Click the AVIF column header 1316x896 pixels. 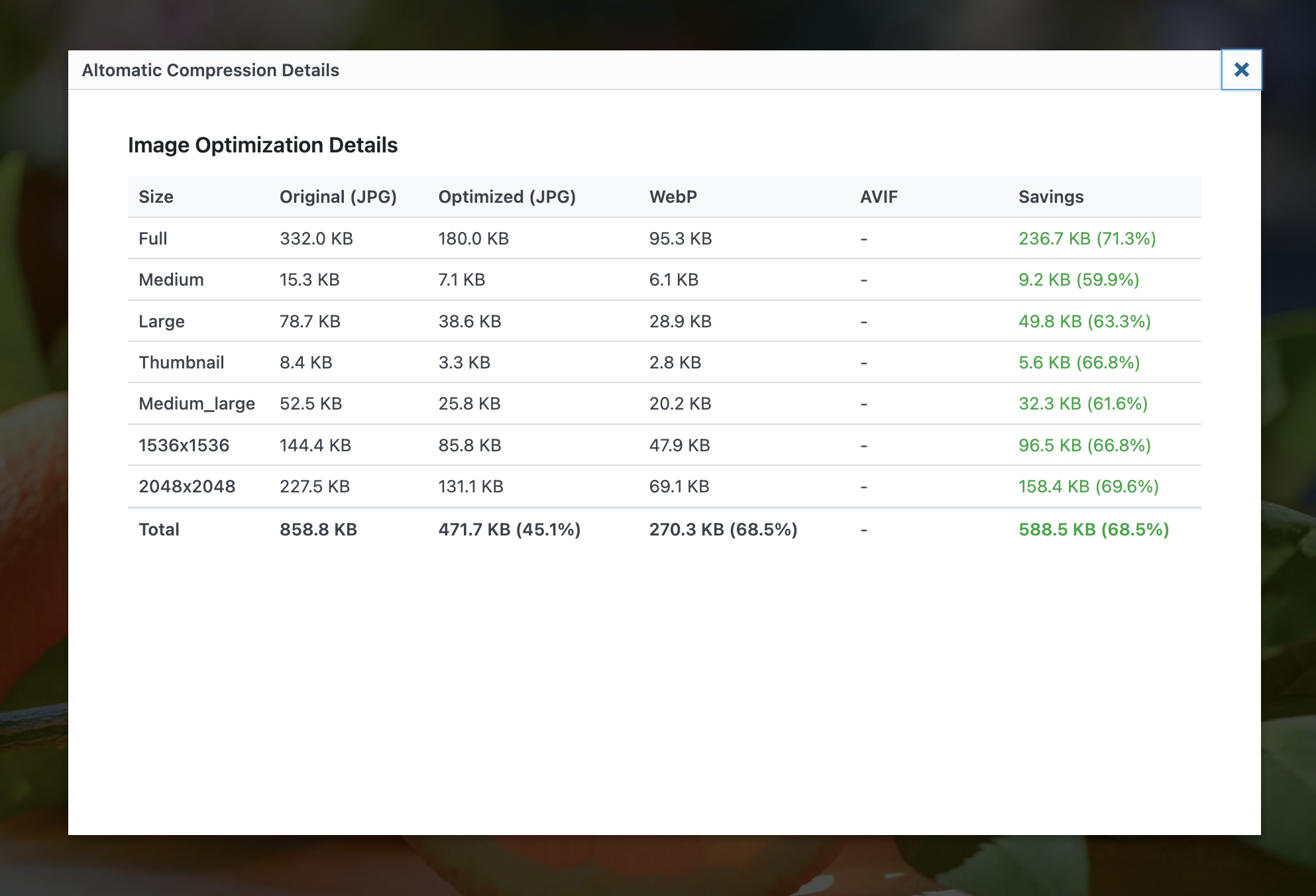pos(879,197)
